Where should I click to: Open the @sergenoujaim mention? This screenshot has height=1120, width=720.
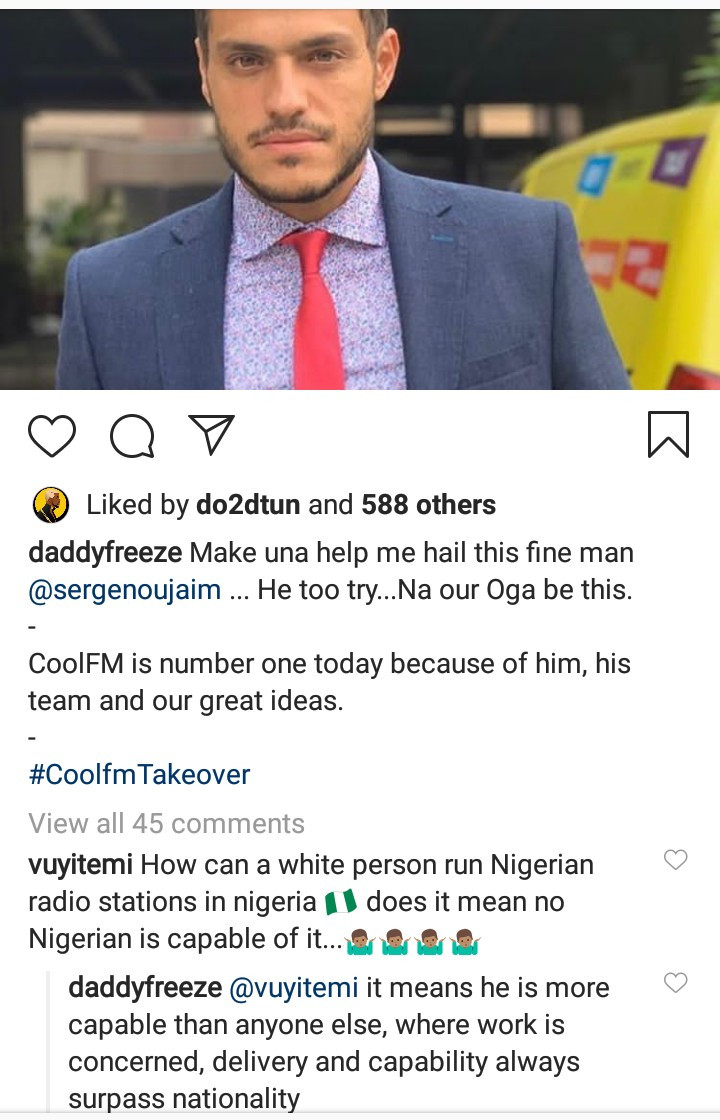click(x=125, y=589)
